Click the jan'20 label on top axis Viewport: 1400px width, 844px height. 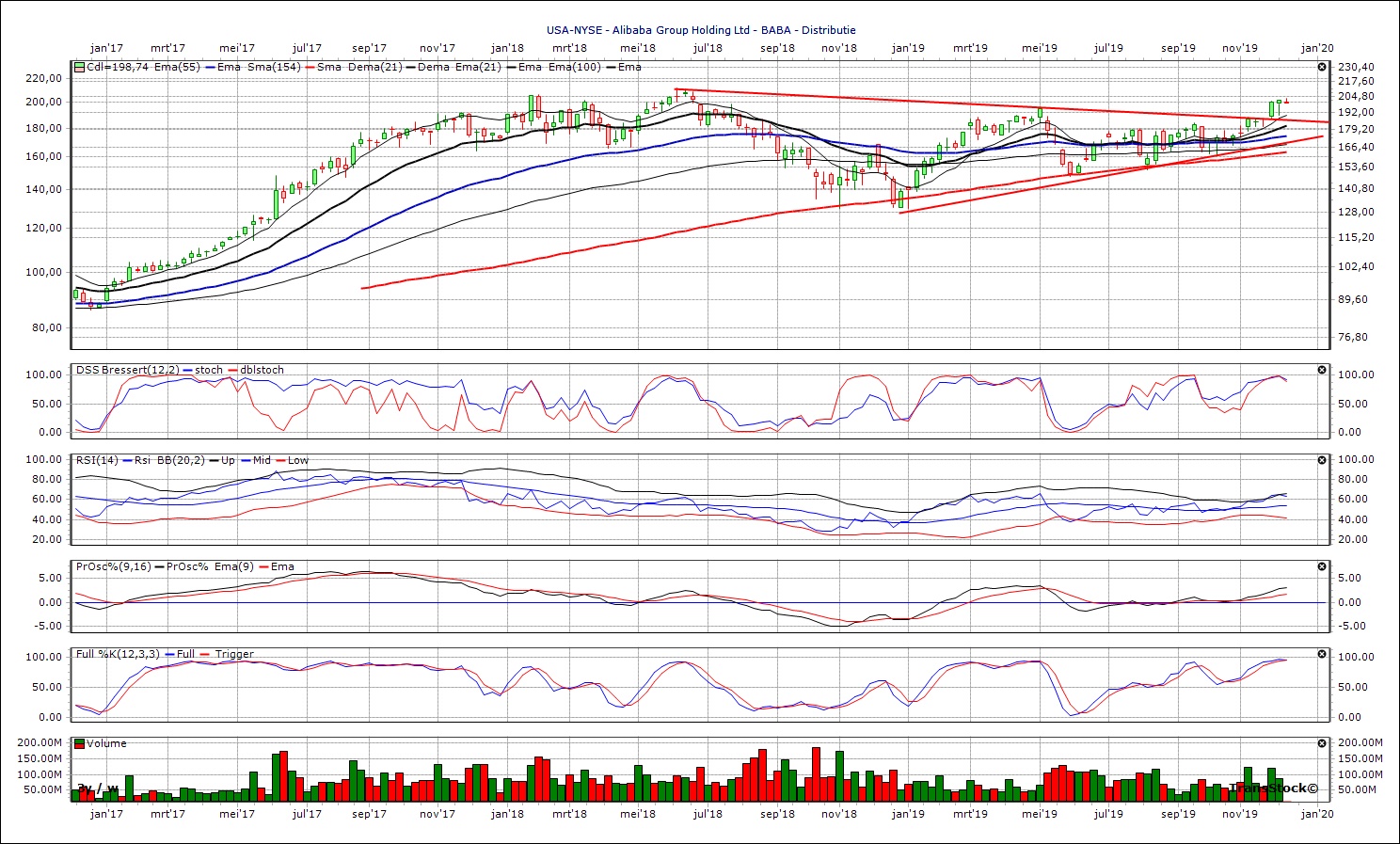click(x=1316, y=48)
